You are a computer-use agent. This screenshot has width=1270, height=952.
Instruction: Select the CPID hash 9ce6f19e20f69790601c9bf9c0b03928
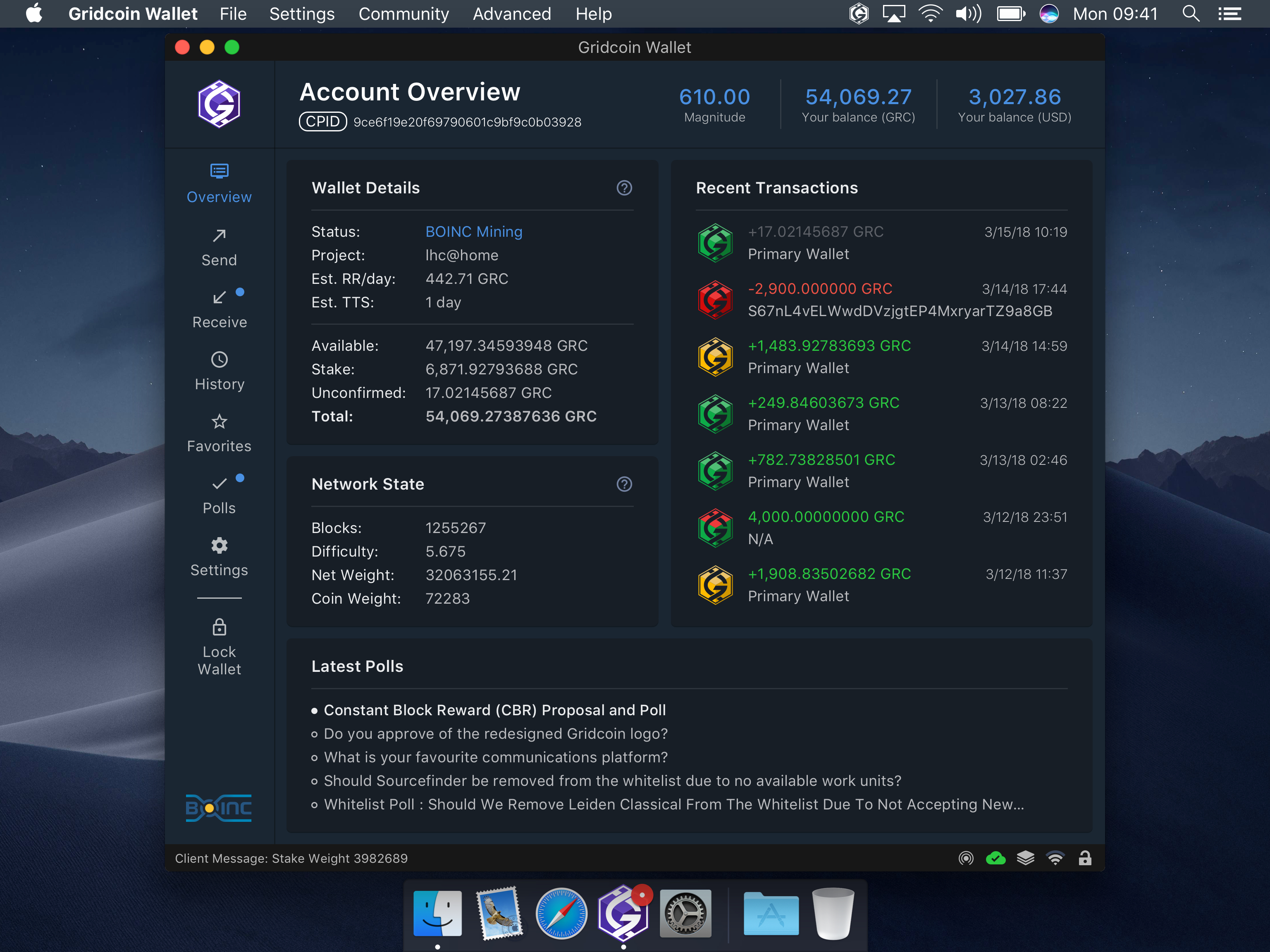(467, 122)
